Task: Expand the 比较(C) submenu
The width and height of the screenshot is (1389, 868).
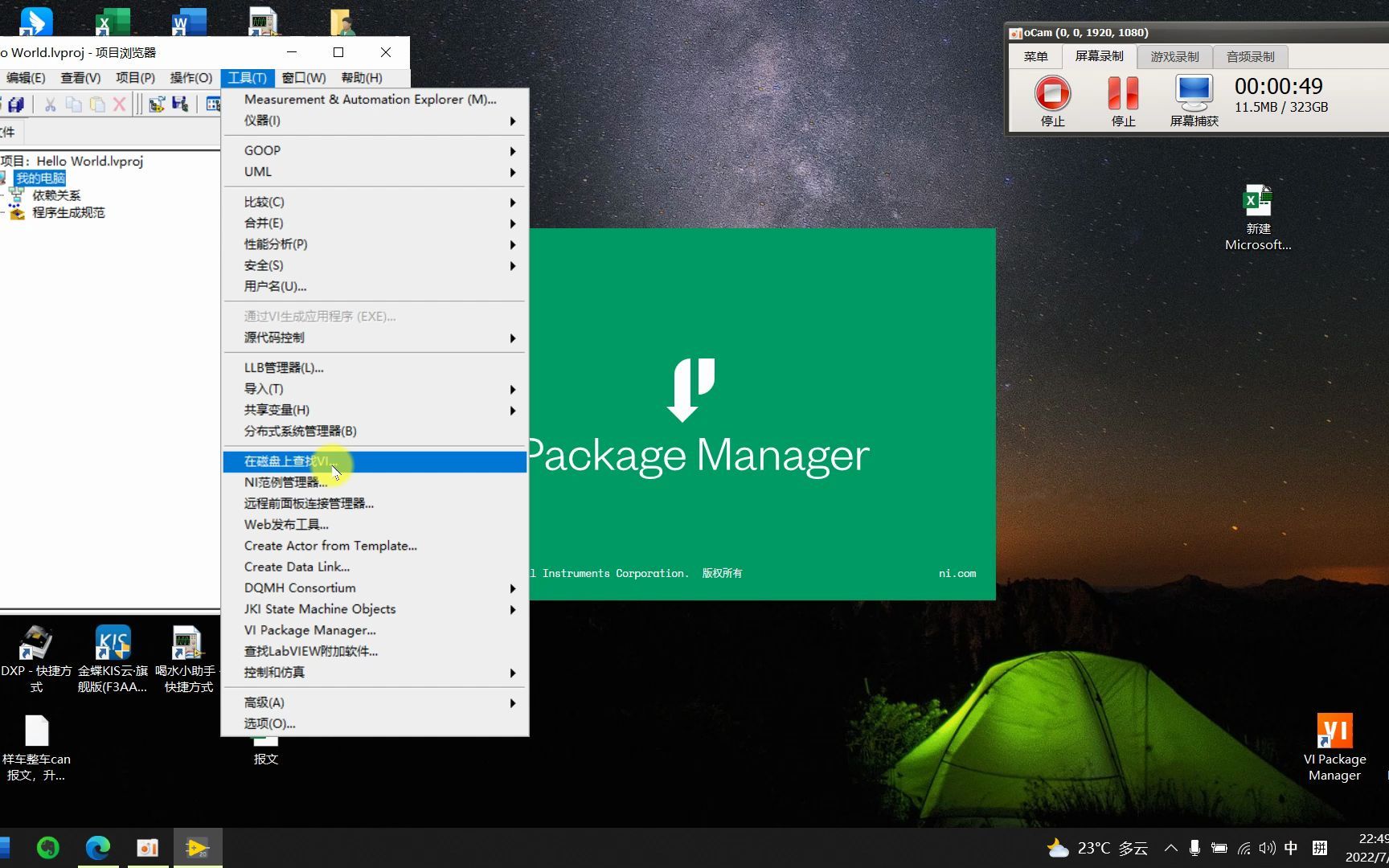Action: [x=375, y=202]
